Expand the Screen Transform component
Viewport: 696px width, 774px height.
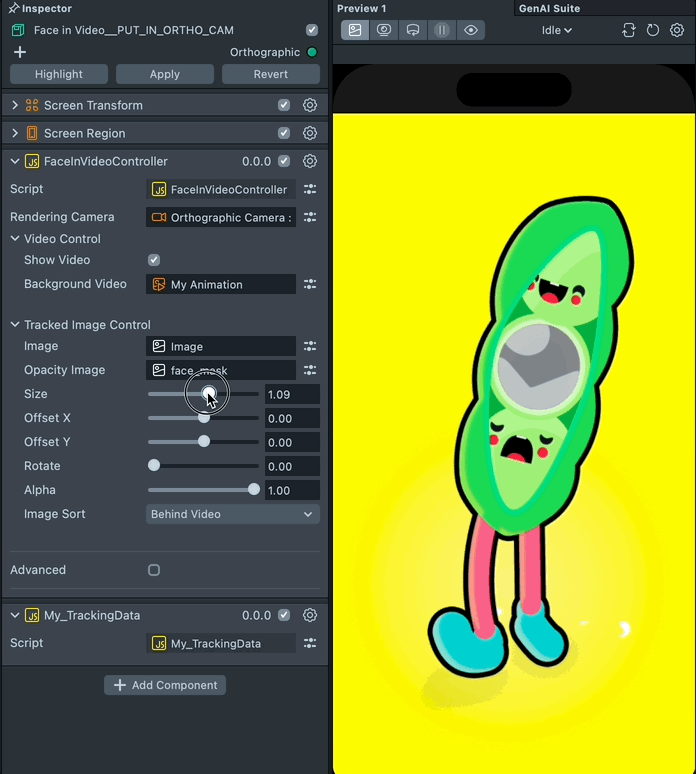(15, 105)
